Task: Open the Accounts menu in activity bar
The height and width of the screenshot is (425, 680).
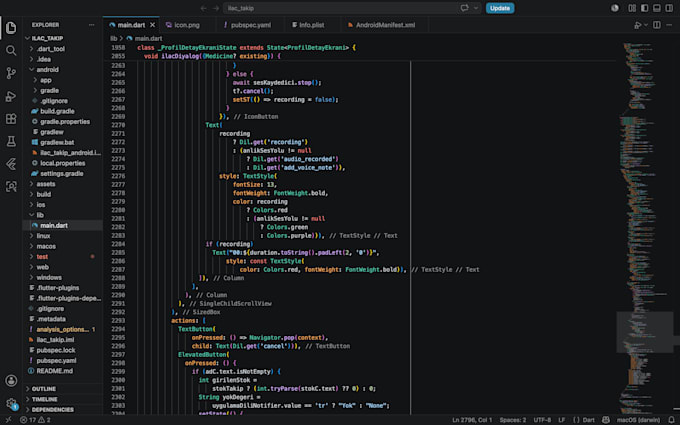Action: pos(11,380)
